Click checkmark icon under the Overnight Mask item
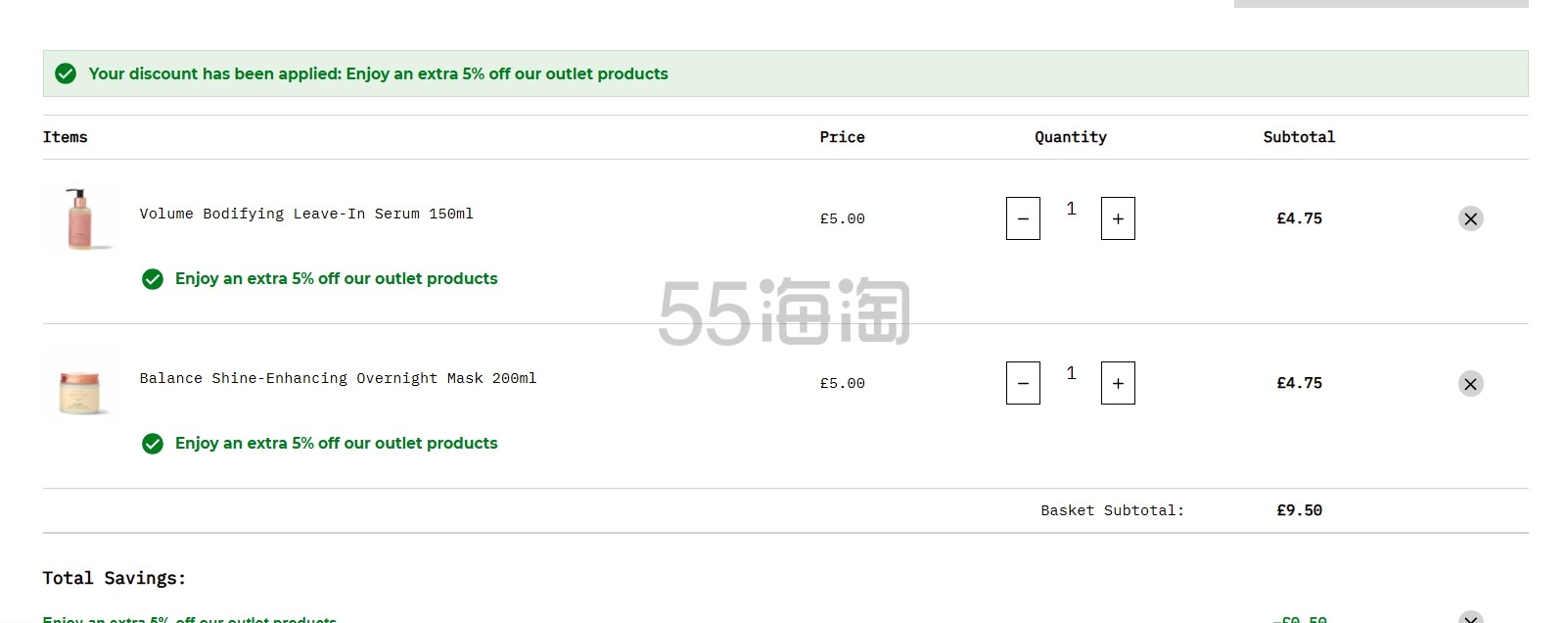This screenshot has width=1568, height=623. [153, 444]
